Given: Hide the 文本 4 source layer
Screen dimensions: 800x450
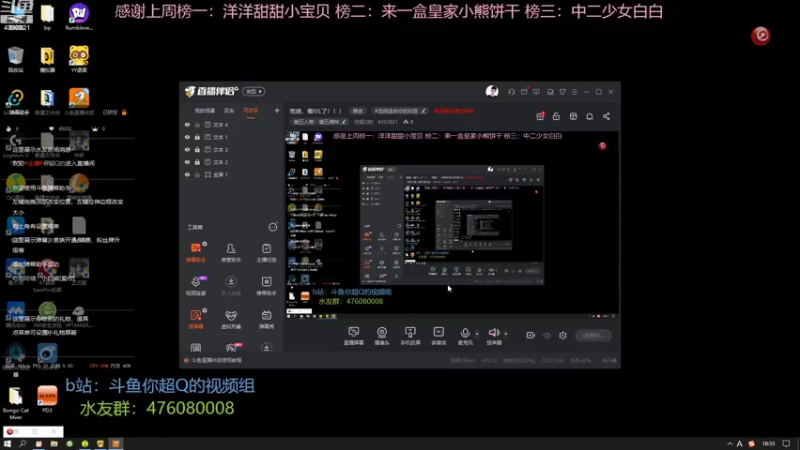Looking at the screenshot, I should pos(187,124).
